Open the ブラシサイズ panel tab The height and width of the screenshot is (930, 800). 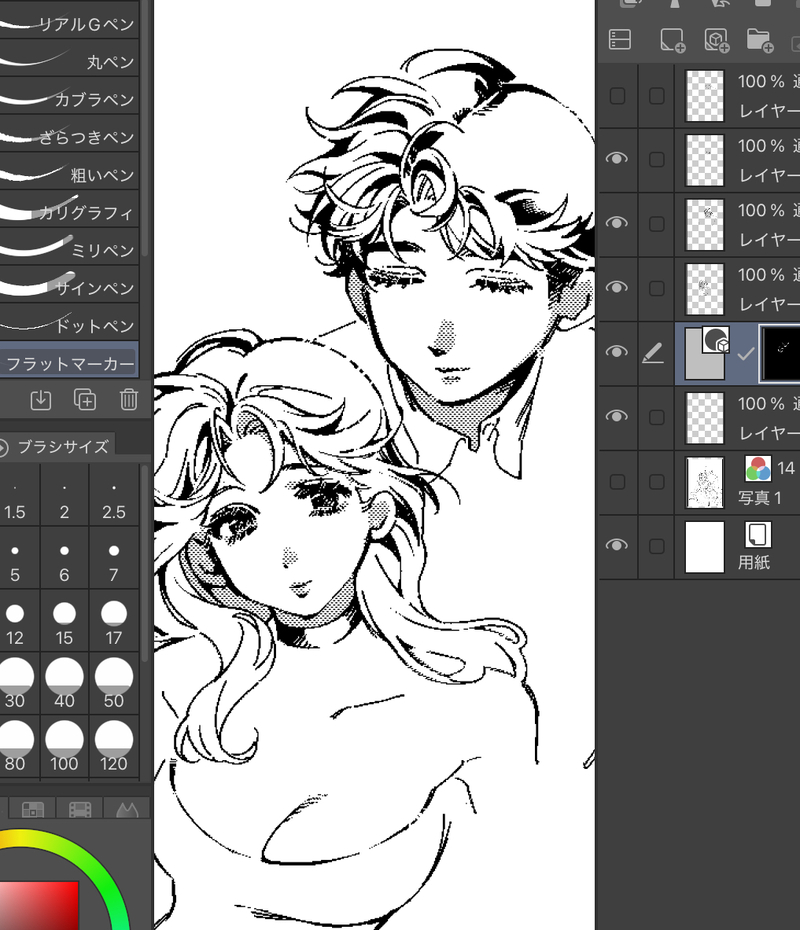point(58,446)
